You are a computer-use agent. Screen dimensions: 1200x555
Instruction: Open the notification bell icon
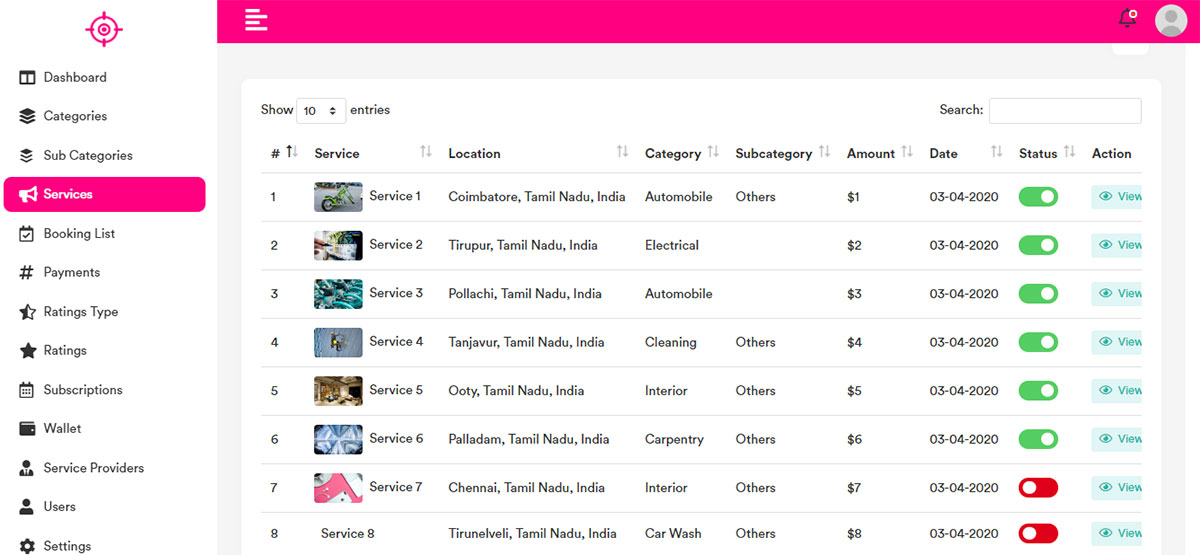pyautogui.click(x=1127, y=18)
